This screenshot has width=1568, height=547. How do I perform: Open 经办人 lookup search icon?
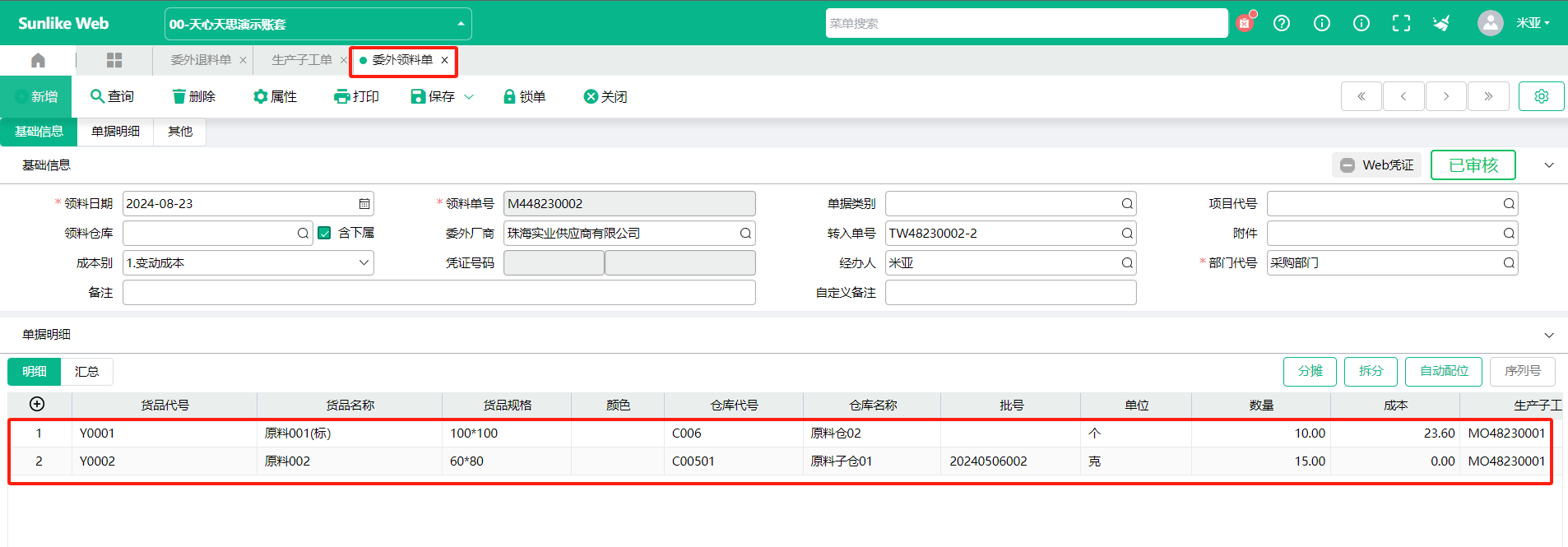[1127, 263]
